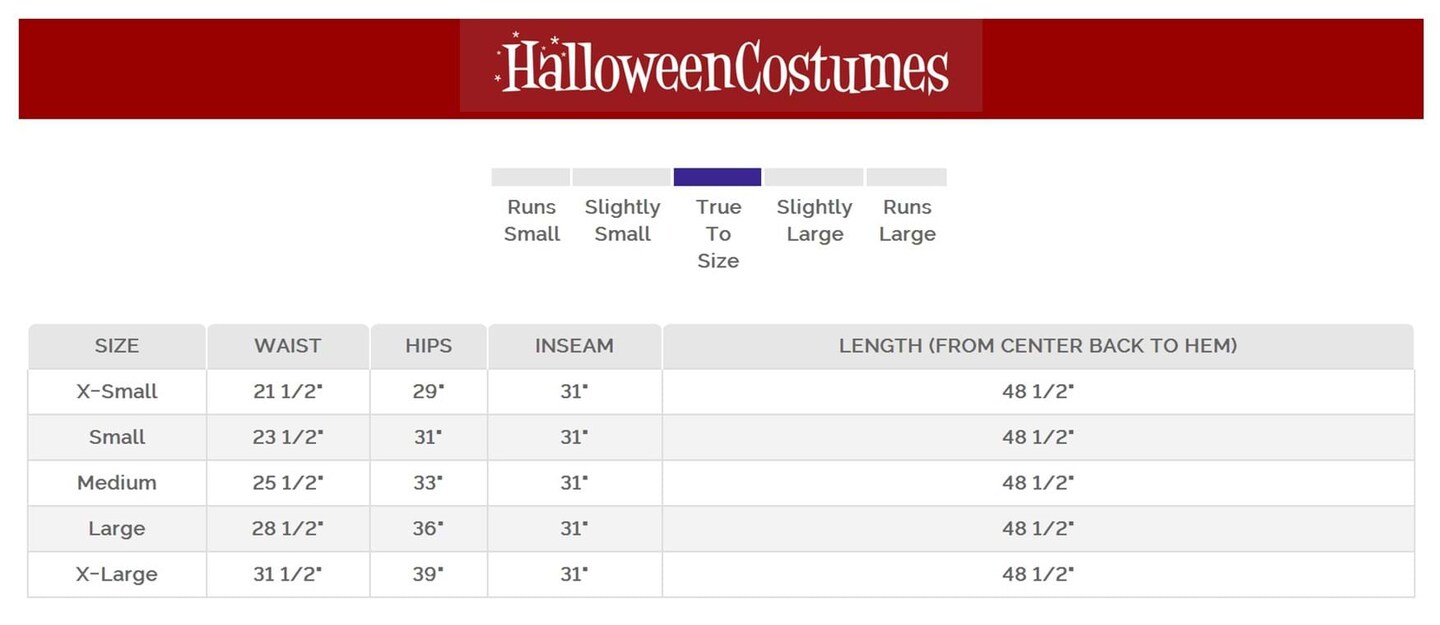Click the purple True To Size bar
Viewport: 1440px width, 625px height.
click(717, 177)
